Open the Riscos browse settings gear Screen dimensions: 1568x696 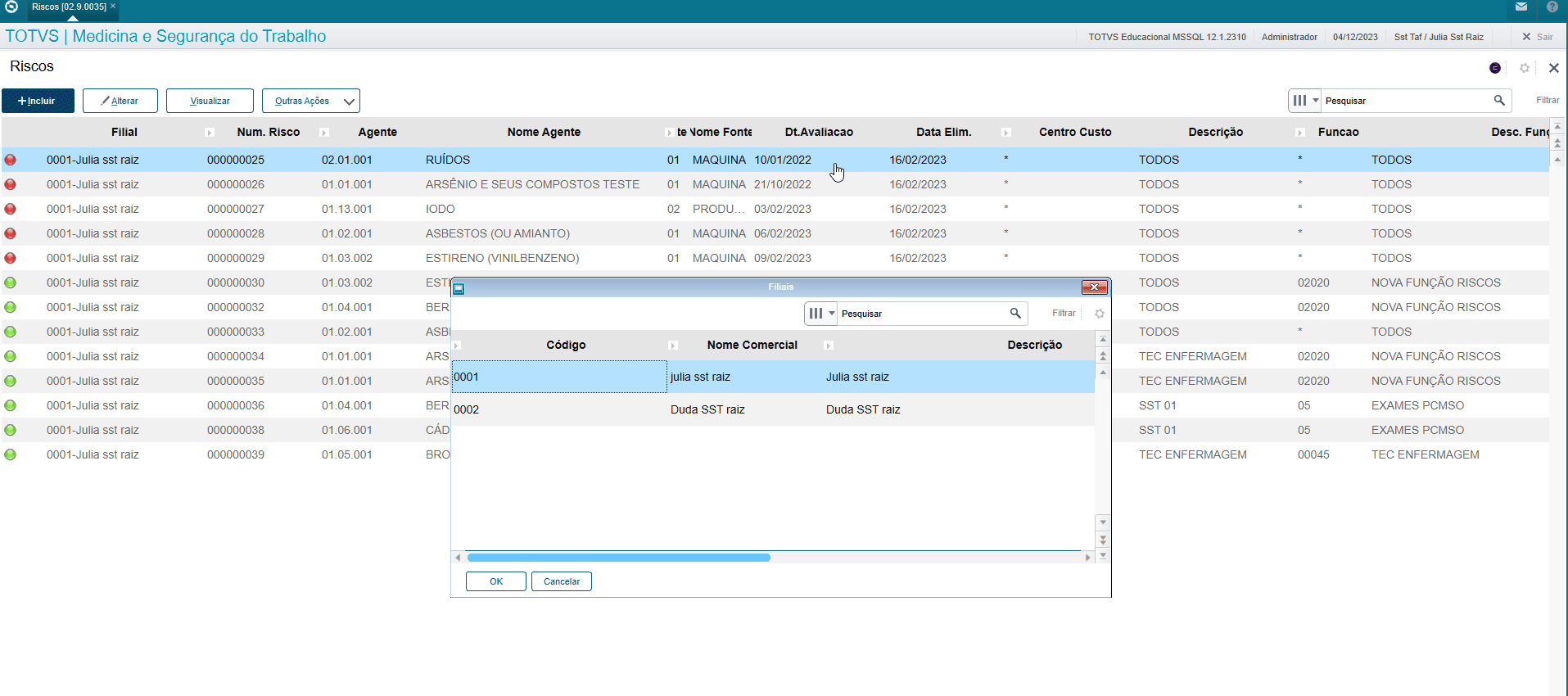click(1525, 68)
